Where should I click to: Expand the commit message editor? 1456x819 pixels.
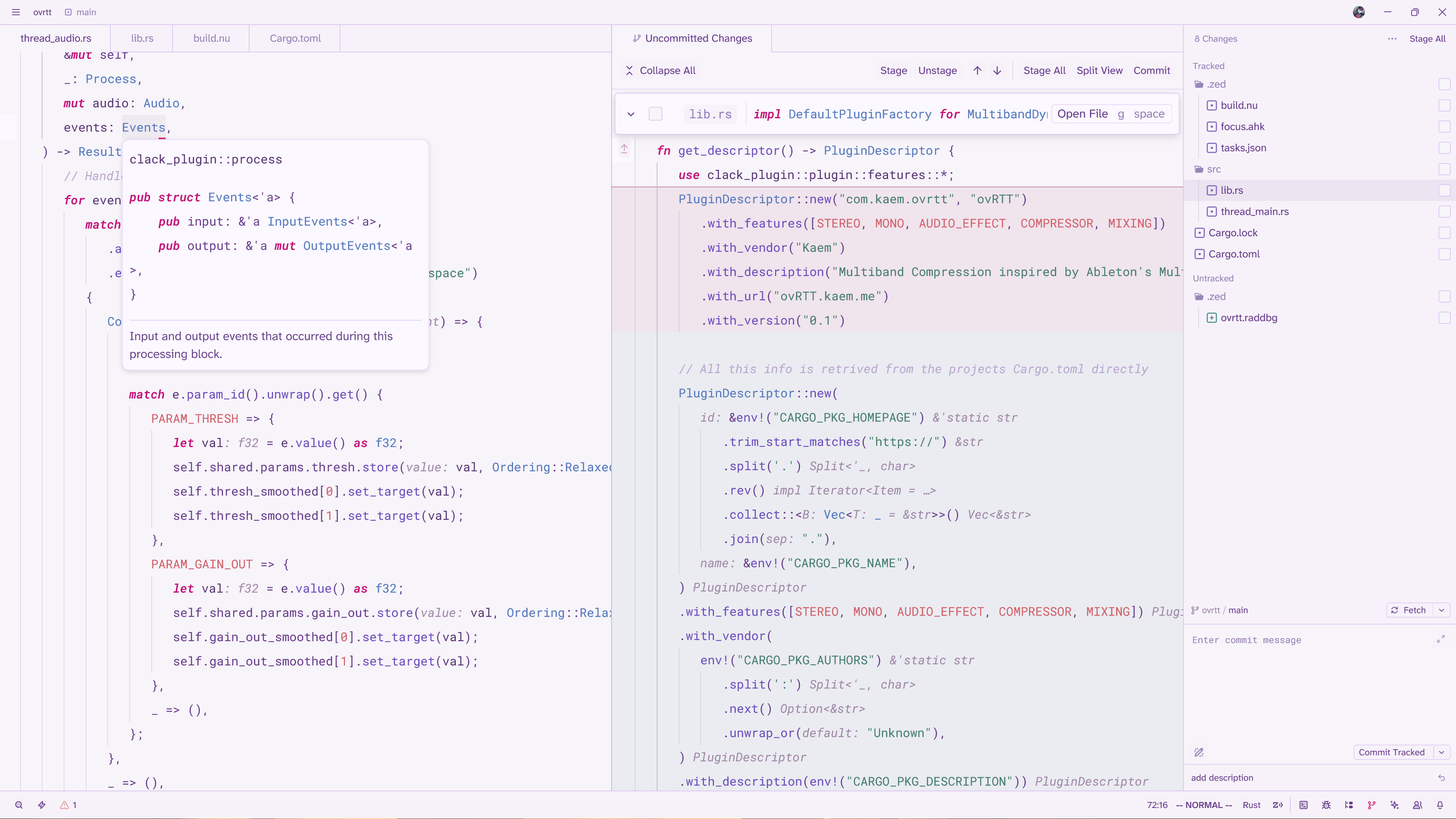[1441, 639]
